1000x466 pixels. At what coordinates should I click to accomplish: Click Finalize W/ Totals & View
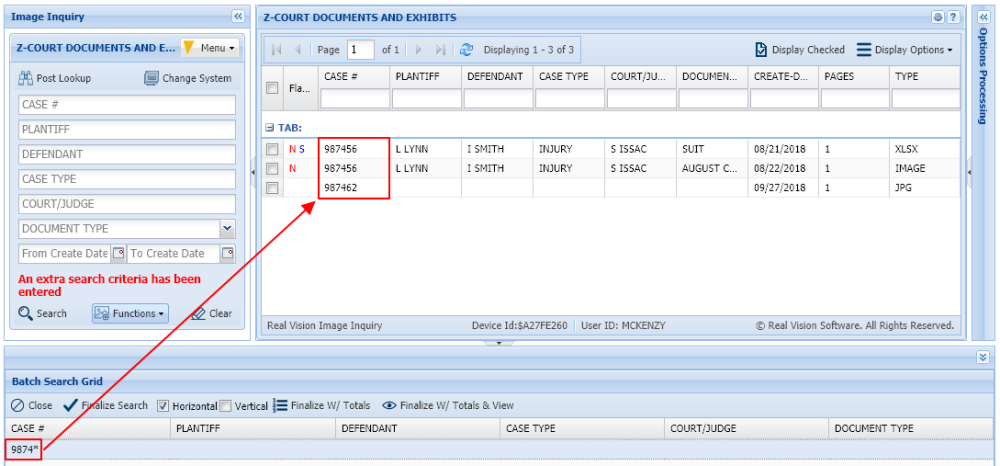448,405
